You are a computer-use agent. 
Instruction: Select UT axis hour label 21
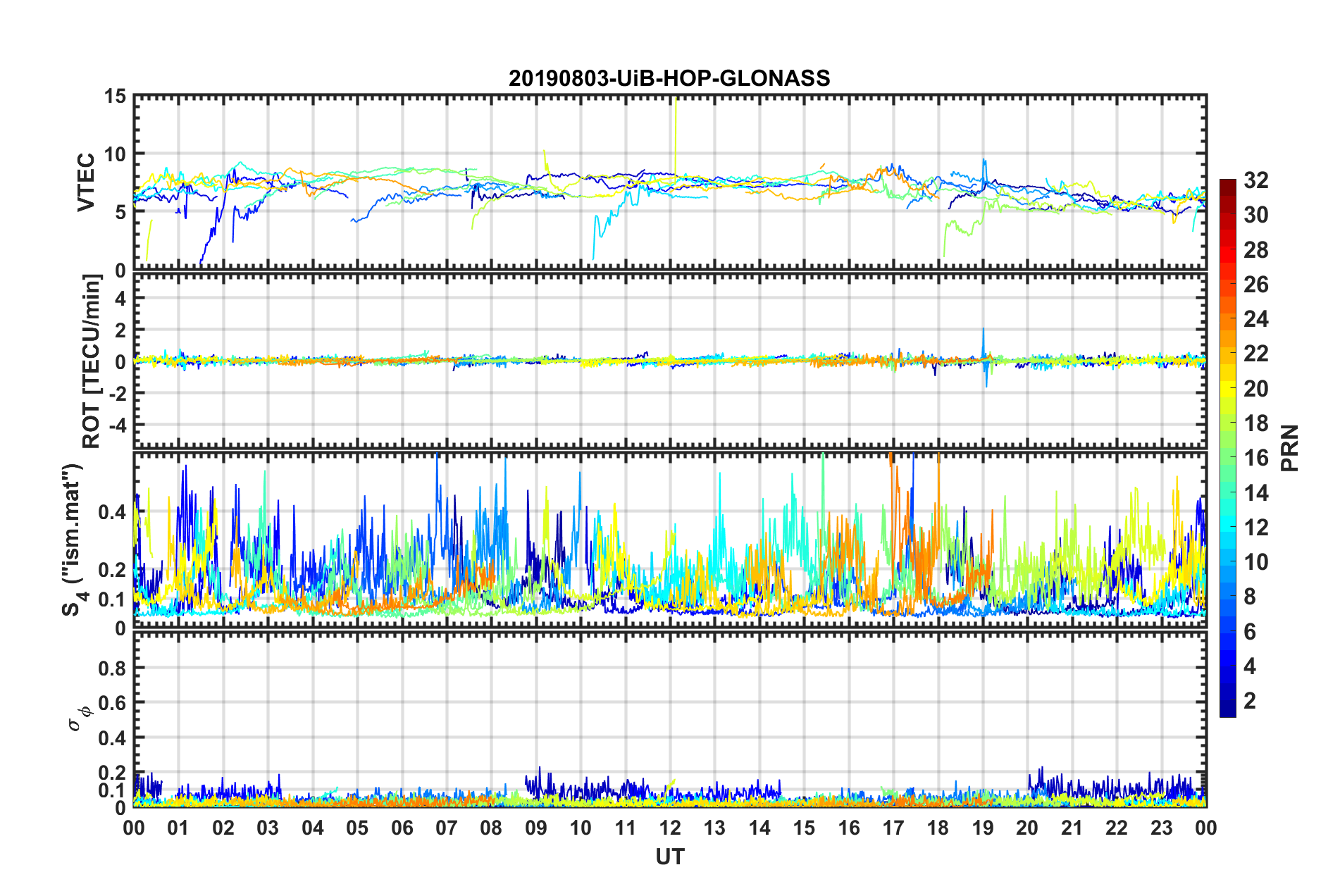(1072, 828)
